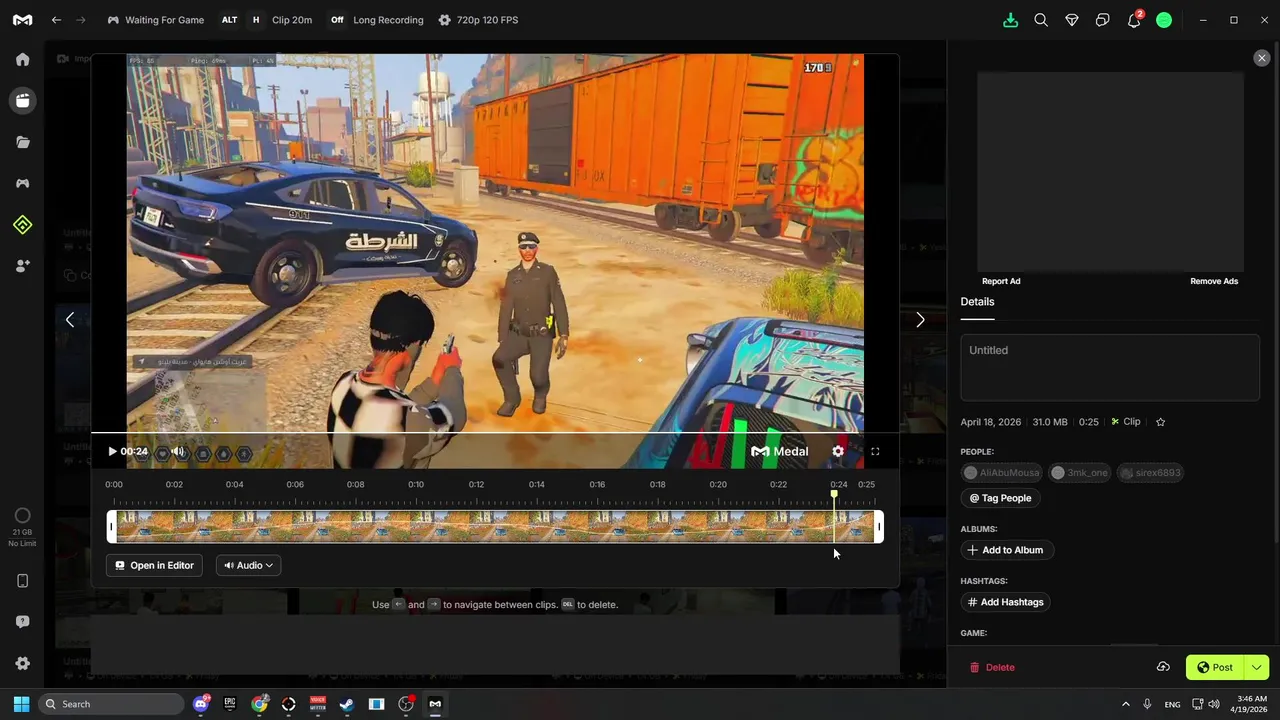Open Steam from the taskbar

[347, 704]
